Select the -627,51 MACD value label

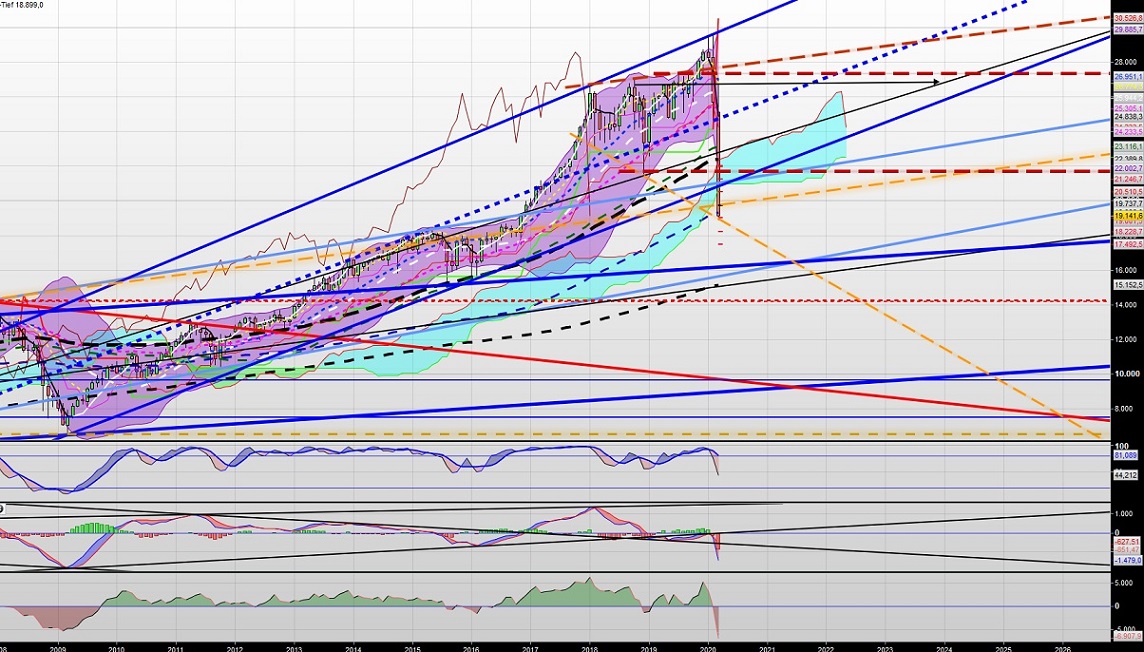pos(1127,543)
